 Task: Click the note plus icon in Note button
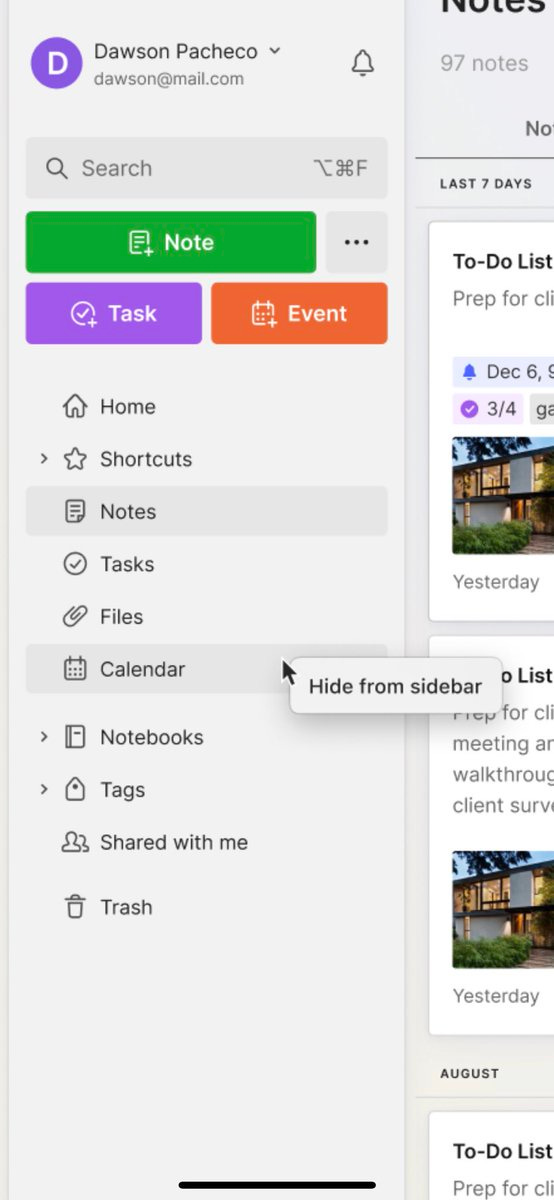140,243
